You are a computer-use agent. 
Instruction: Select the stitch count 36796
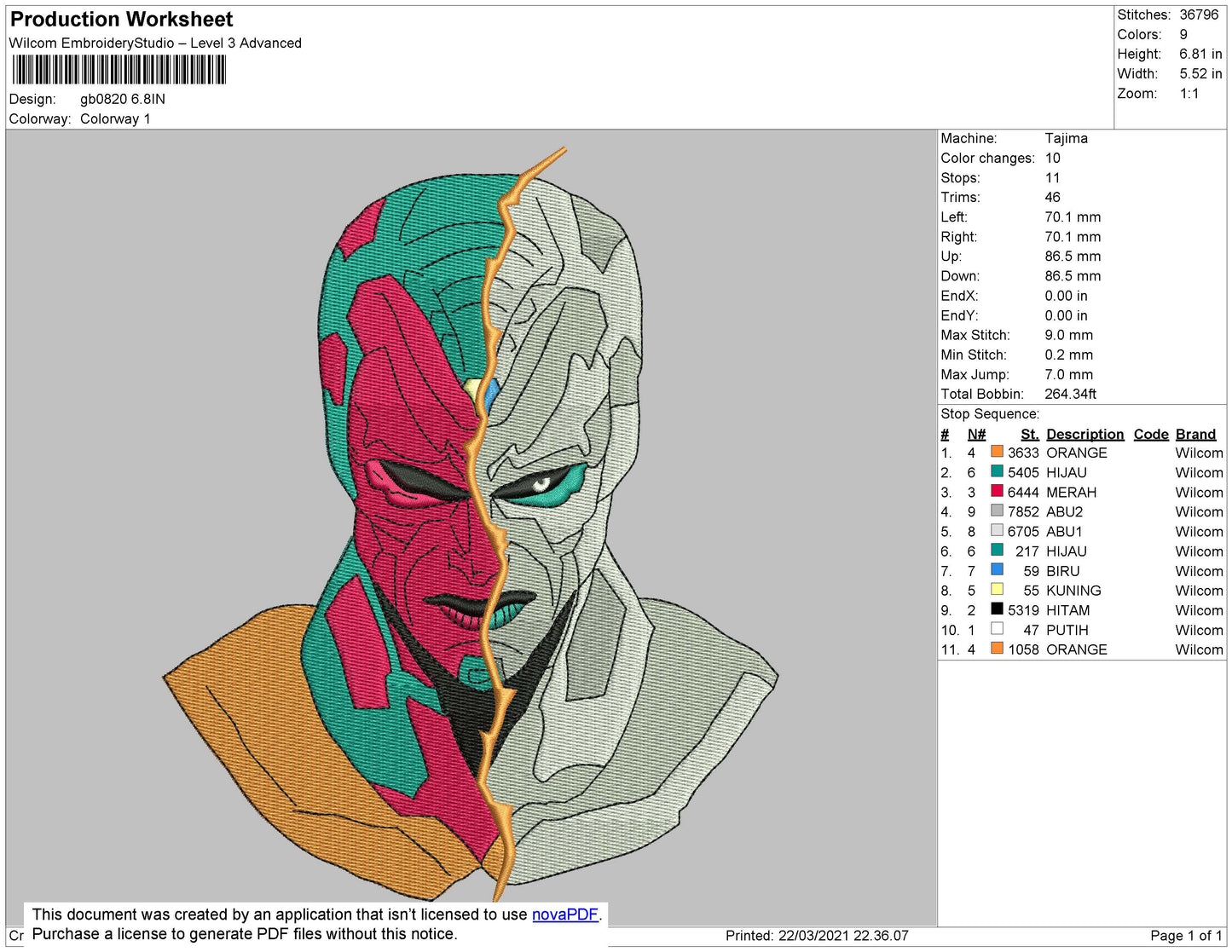1200,14
